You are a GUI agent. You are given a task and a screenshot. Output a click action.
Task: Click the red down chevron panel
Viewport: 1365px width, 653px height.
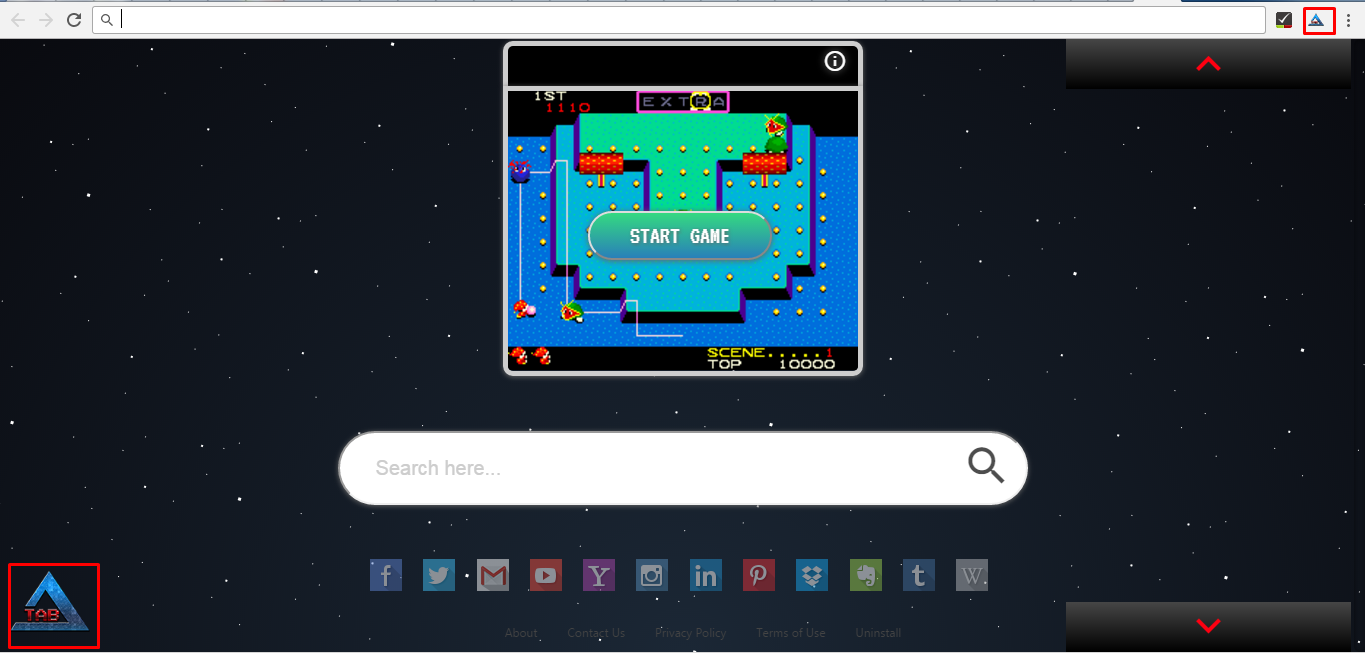[x=1208, y=627]
